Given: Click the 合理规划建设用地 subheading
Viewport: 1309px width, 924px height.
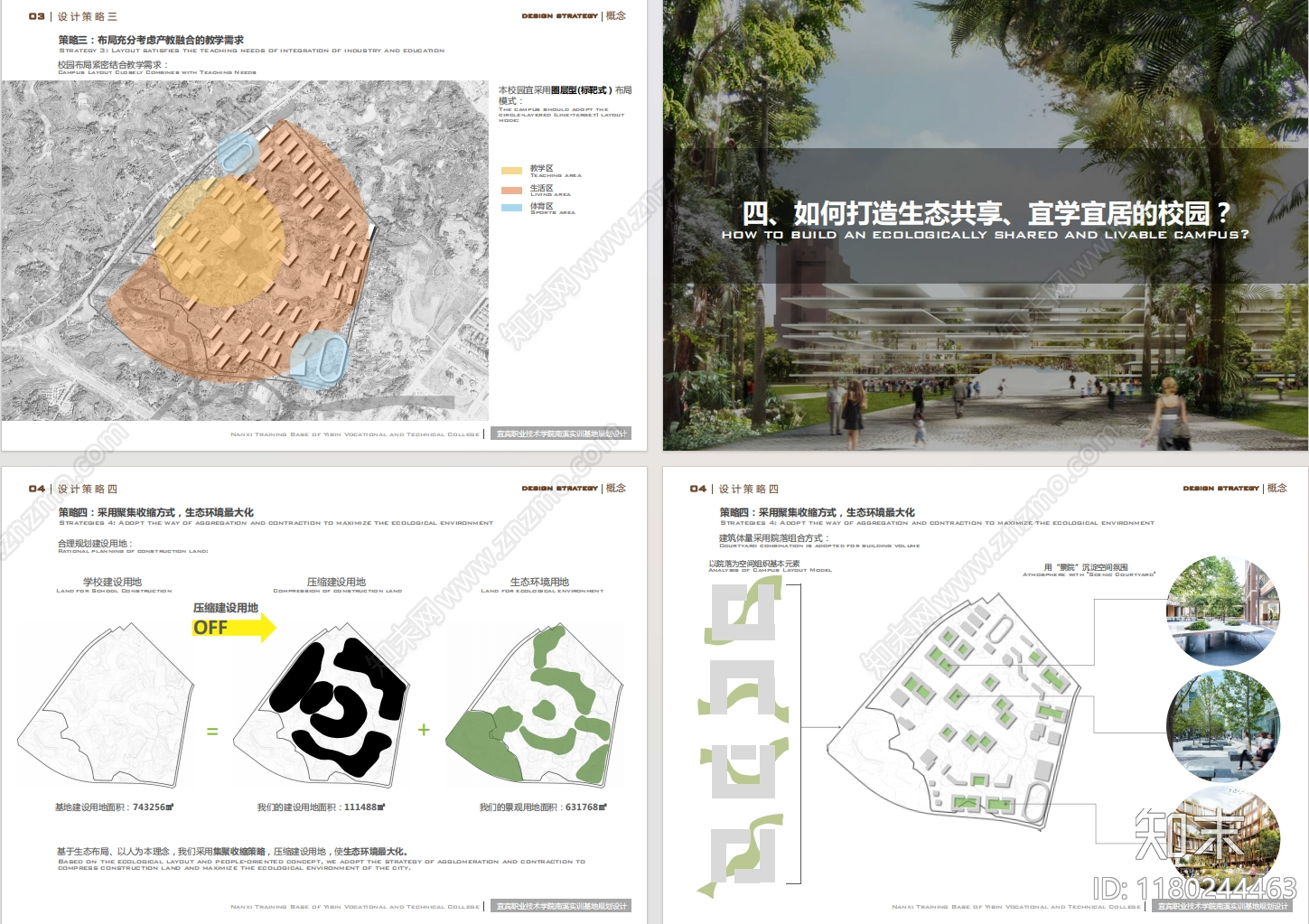Looking at the screenshot, I should point(95,544).
